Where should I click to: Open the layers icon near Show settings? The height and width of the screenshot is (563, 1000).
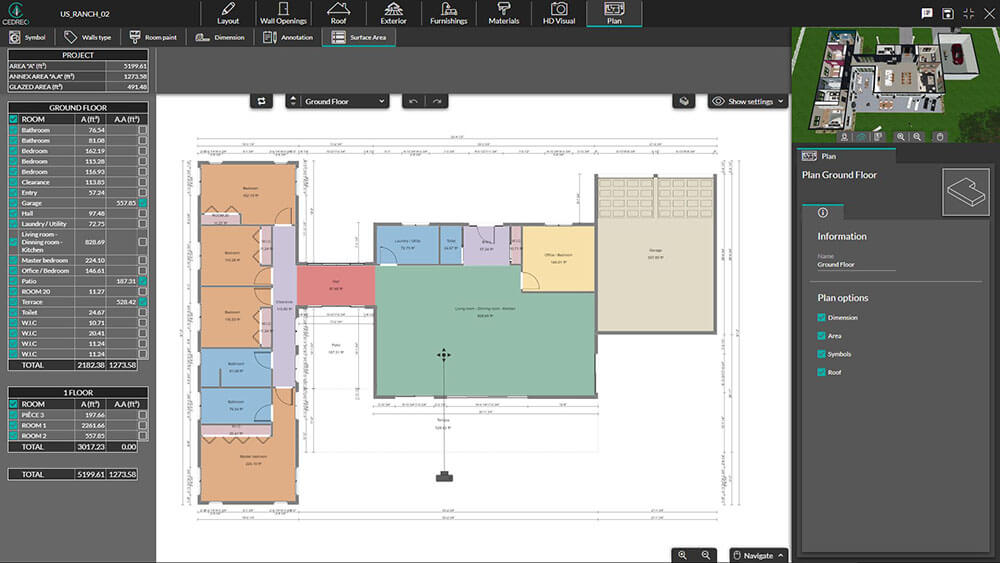682,101
